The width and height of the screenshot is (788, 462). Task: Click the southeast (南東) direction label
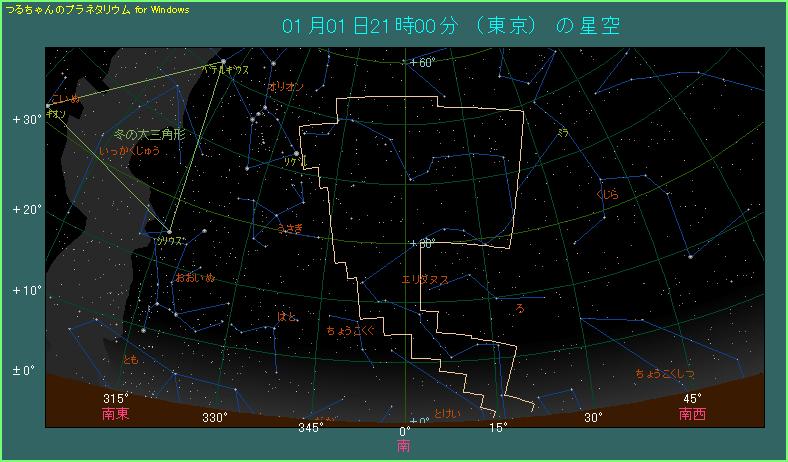click(x=116, y=412)
